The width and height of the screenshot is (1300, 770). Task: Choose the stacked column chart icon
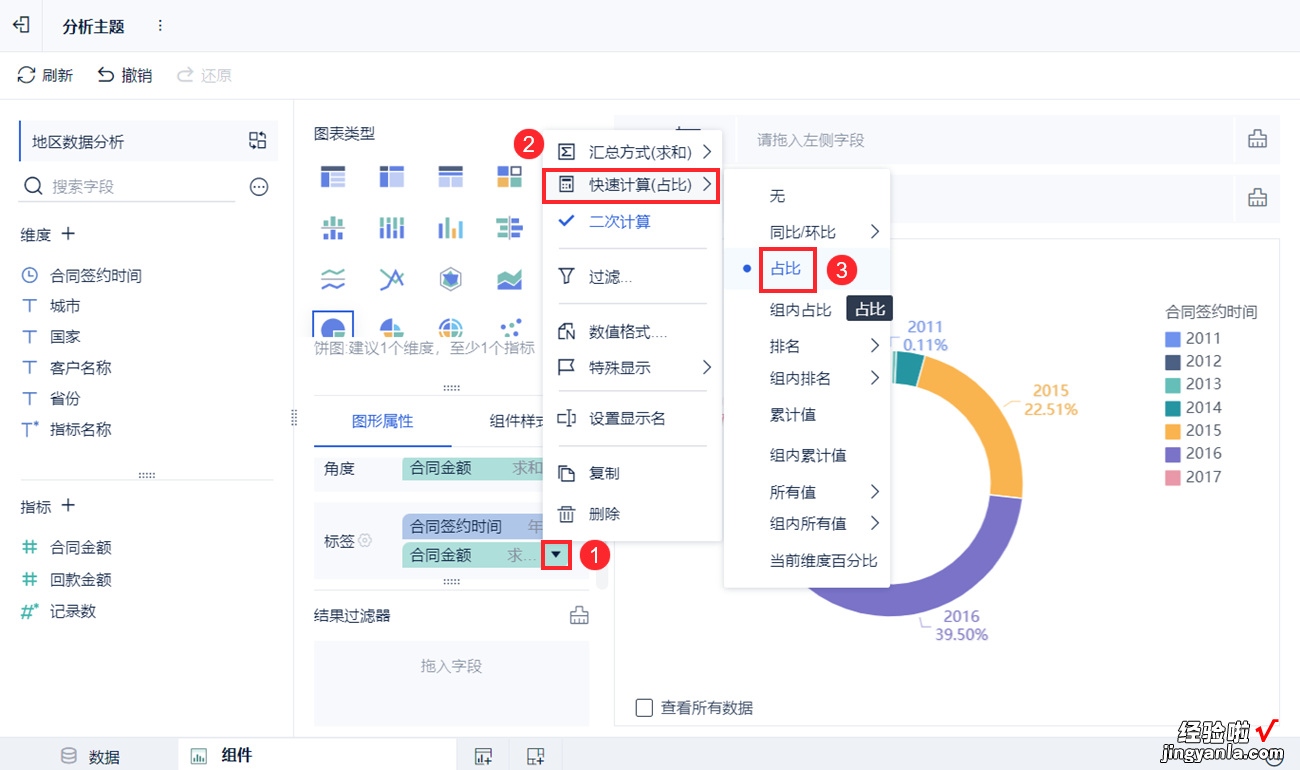(x=391, y=228)
